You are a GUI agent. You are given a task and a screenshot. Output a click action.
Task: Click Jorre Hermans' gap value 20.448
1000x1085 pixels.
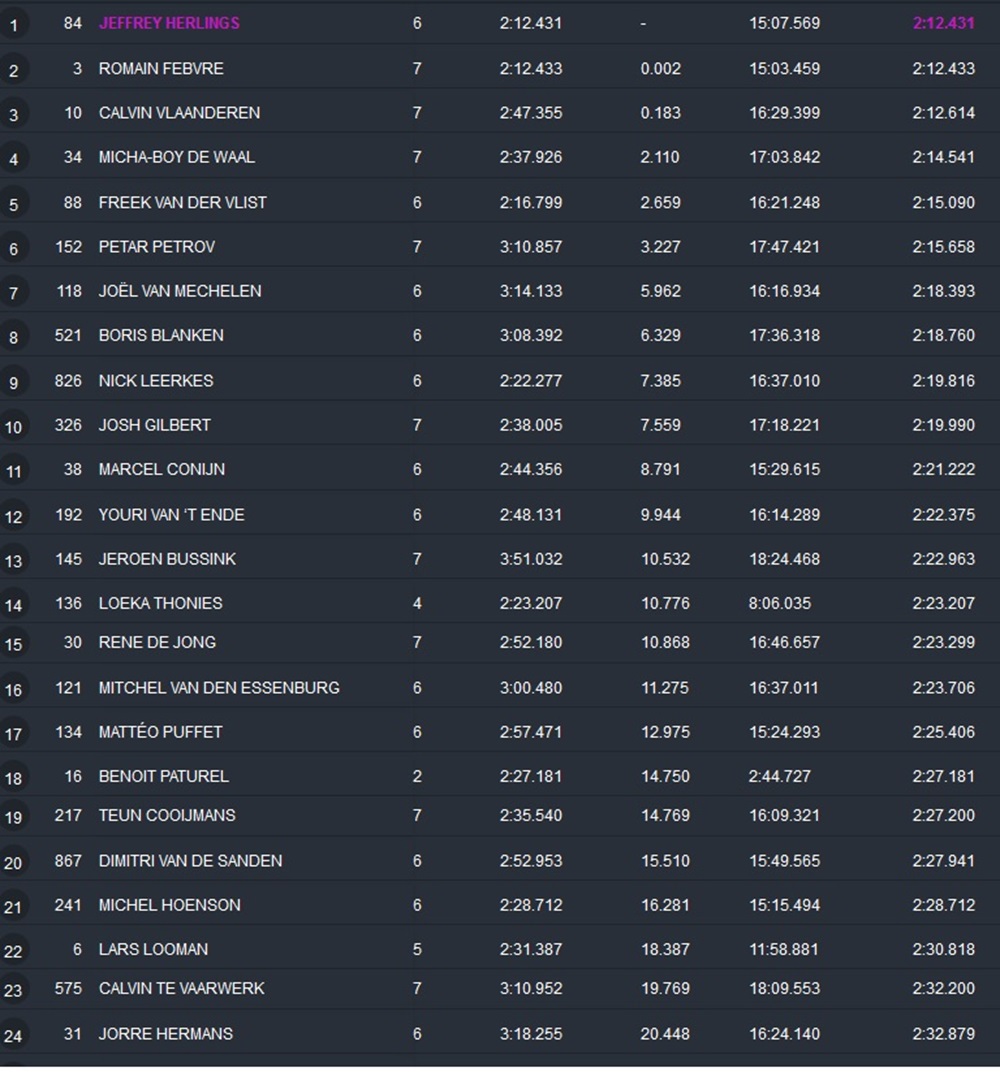pos(665,1034)
